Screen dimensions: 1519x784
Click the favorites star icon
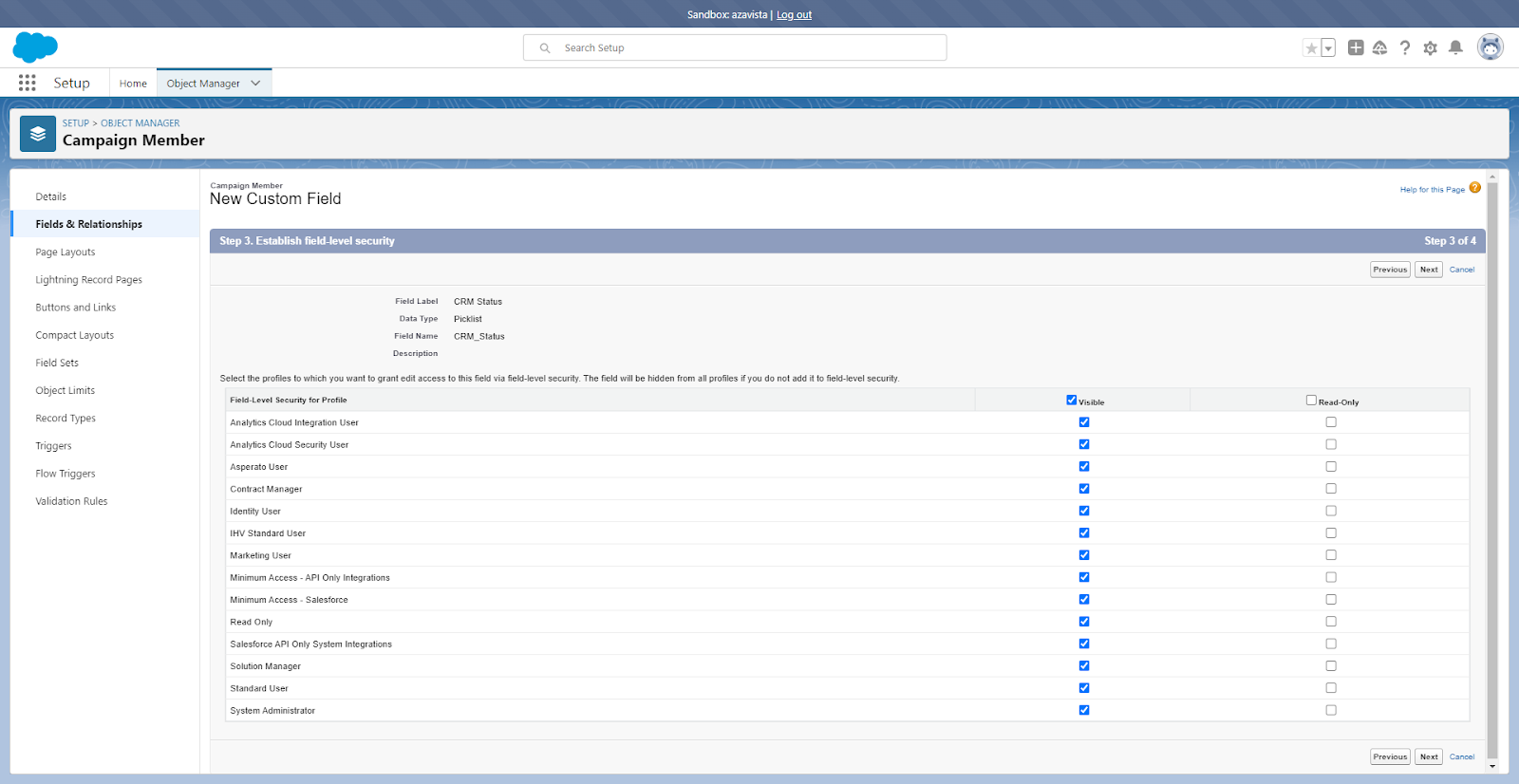click(1311, 47)
